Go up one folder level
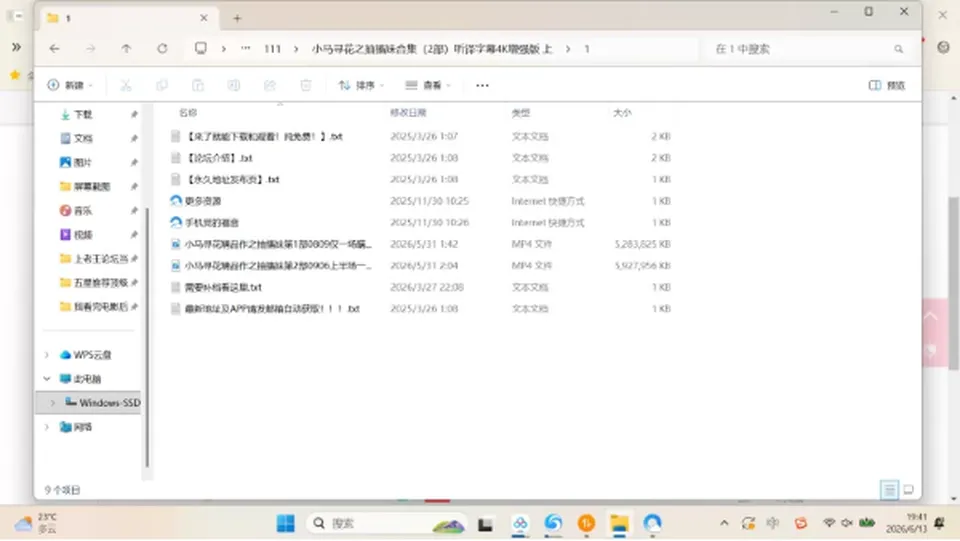 [126, 48]
